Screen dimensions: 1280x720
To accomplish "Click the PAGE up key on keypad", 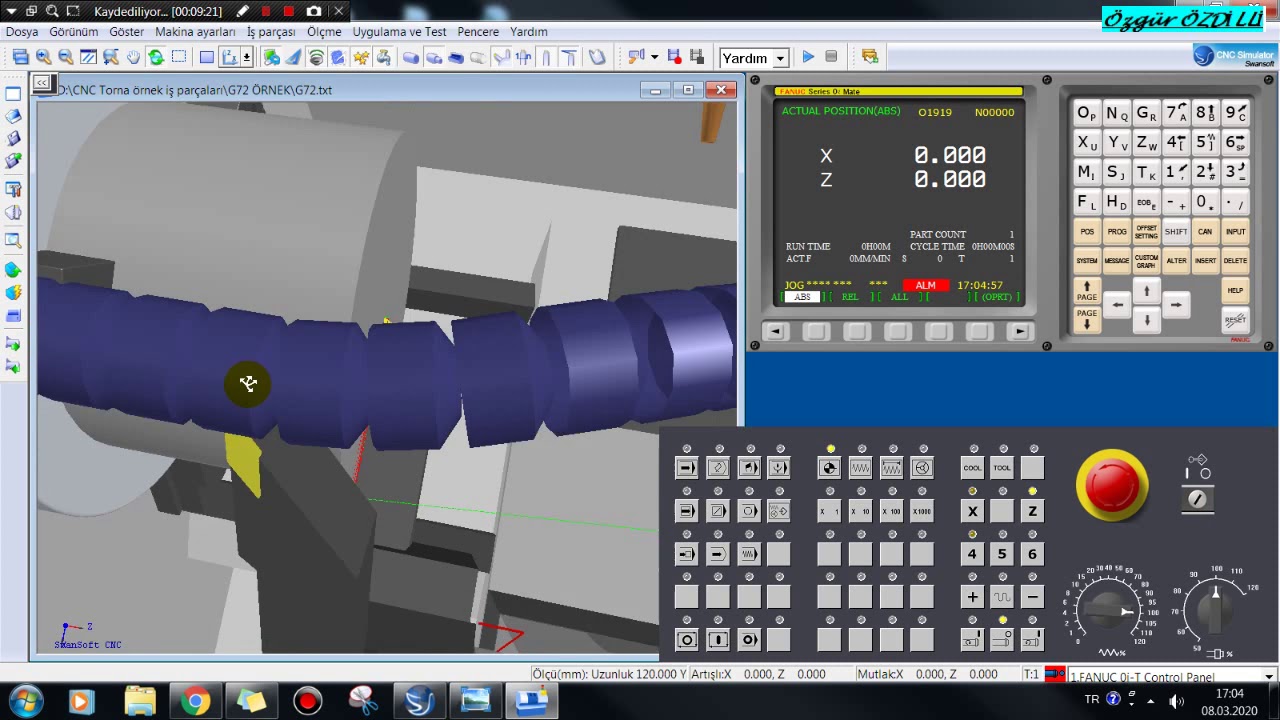I will (x=1087, y=291).
